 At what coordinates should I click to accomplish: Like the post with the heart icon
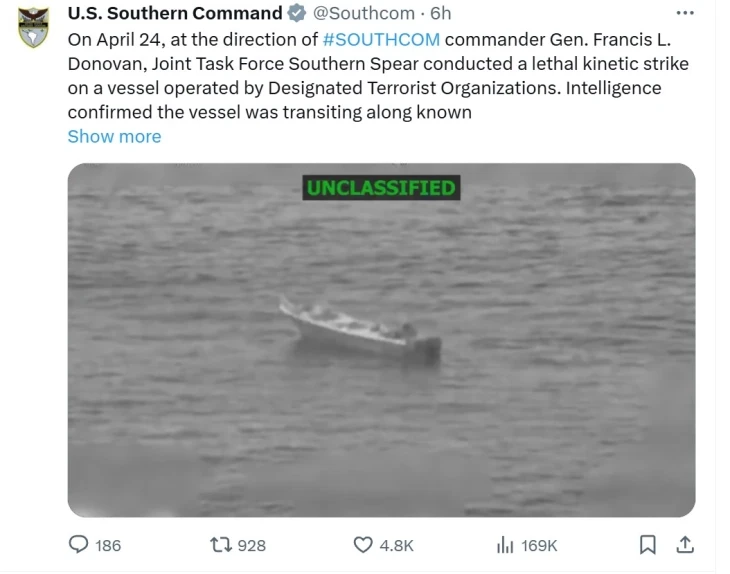[364, 544]
